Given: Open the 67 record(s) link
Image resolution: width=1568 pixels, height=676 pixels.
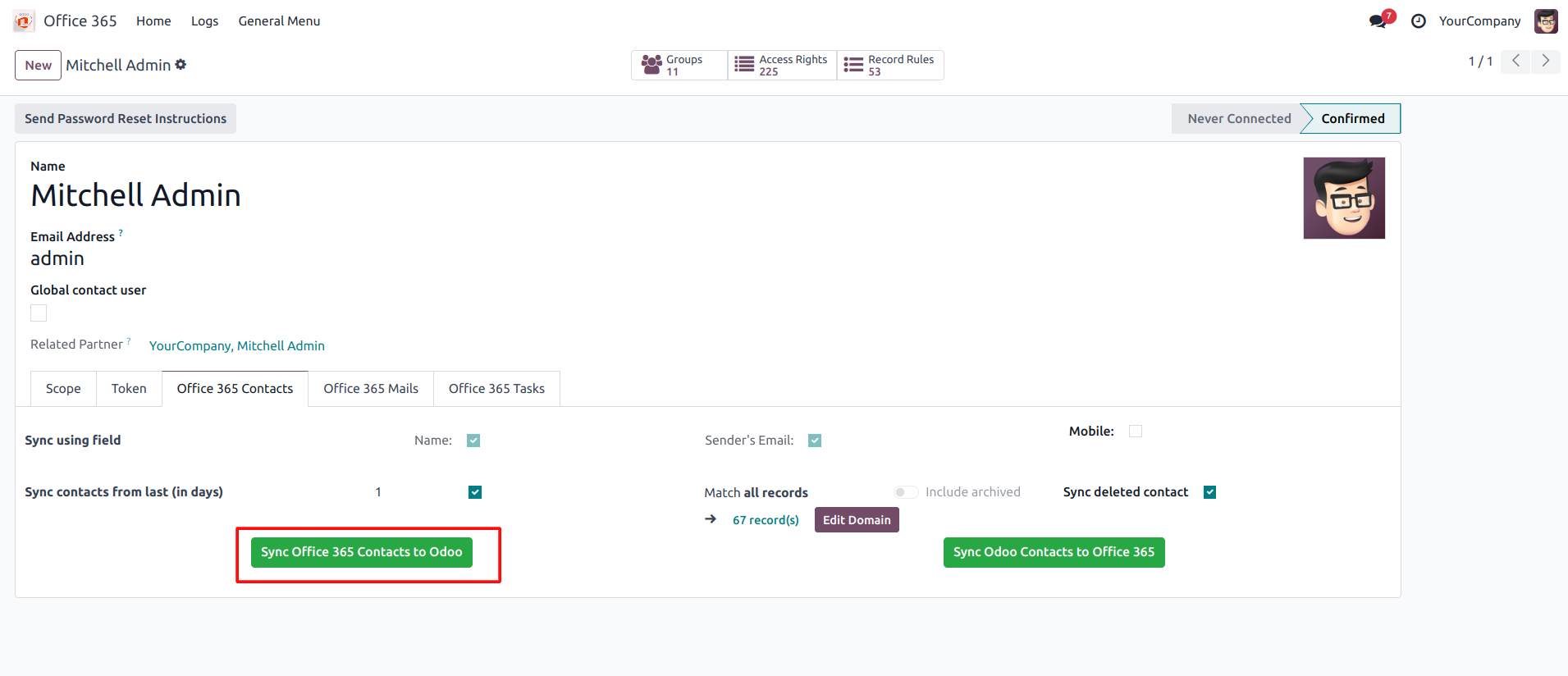Looking at the screenshot, I should coord(766,520).
